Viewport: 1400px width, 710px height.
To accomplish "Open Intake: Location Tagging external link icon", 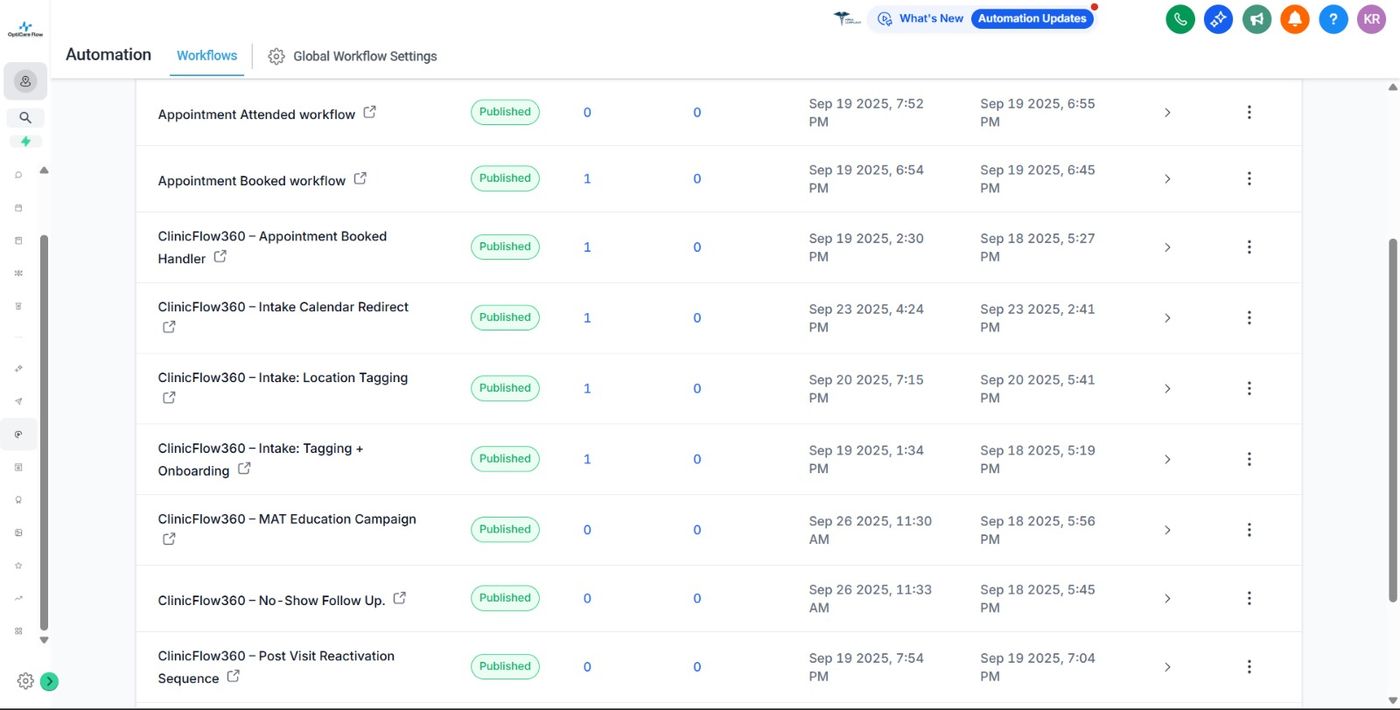I will tap(169, 397).
